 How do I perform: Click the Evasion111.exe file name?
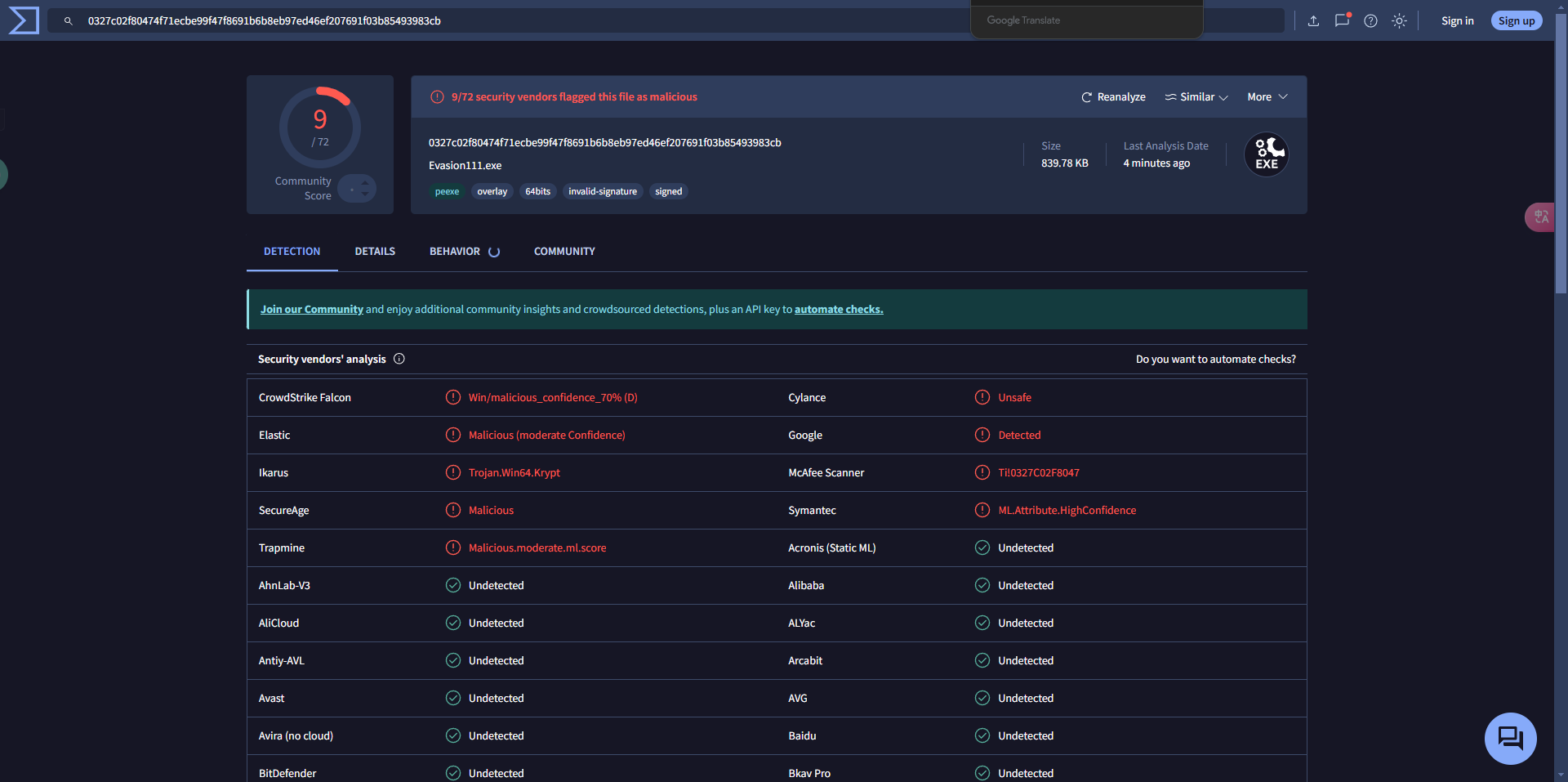click(x=465, y=166)
